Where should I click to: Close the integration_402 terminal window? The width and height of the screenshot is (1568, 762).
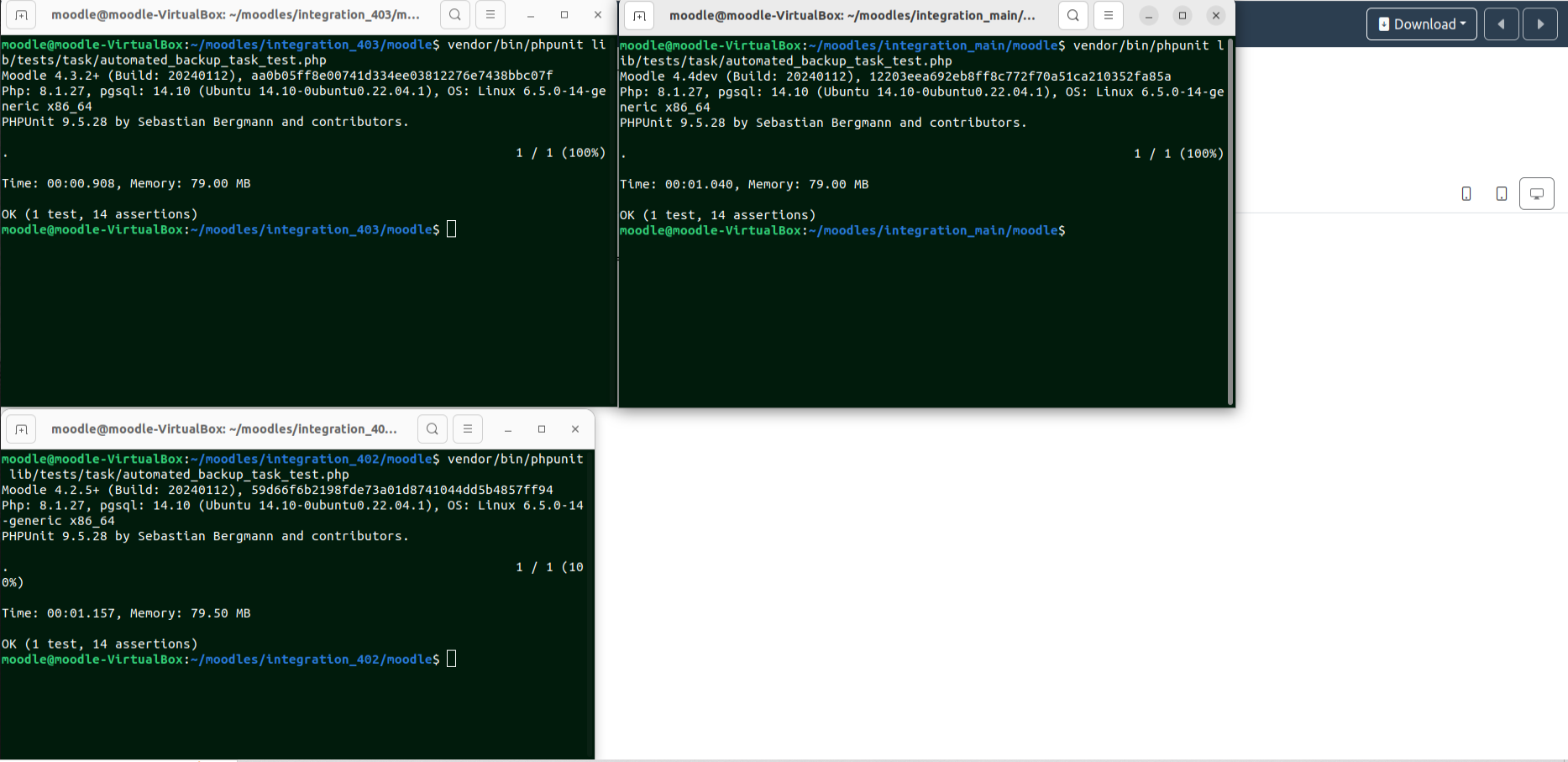coord(575,429)
